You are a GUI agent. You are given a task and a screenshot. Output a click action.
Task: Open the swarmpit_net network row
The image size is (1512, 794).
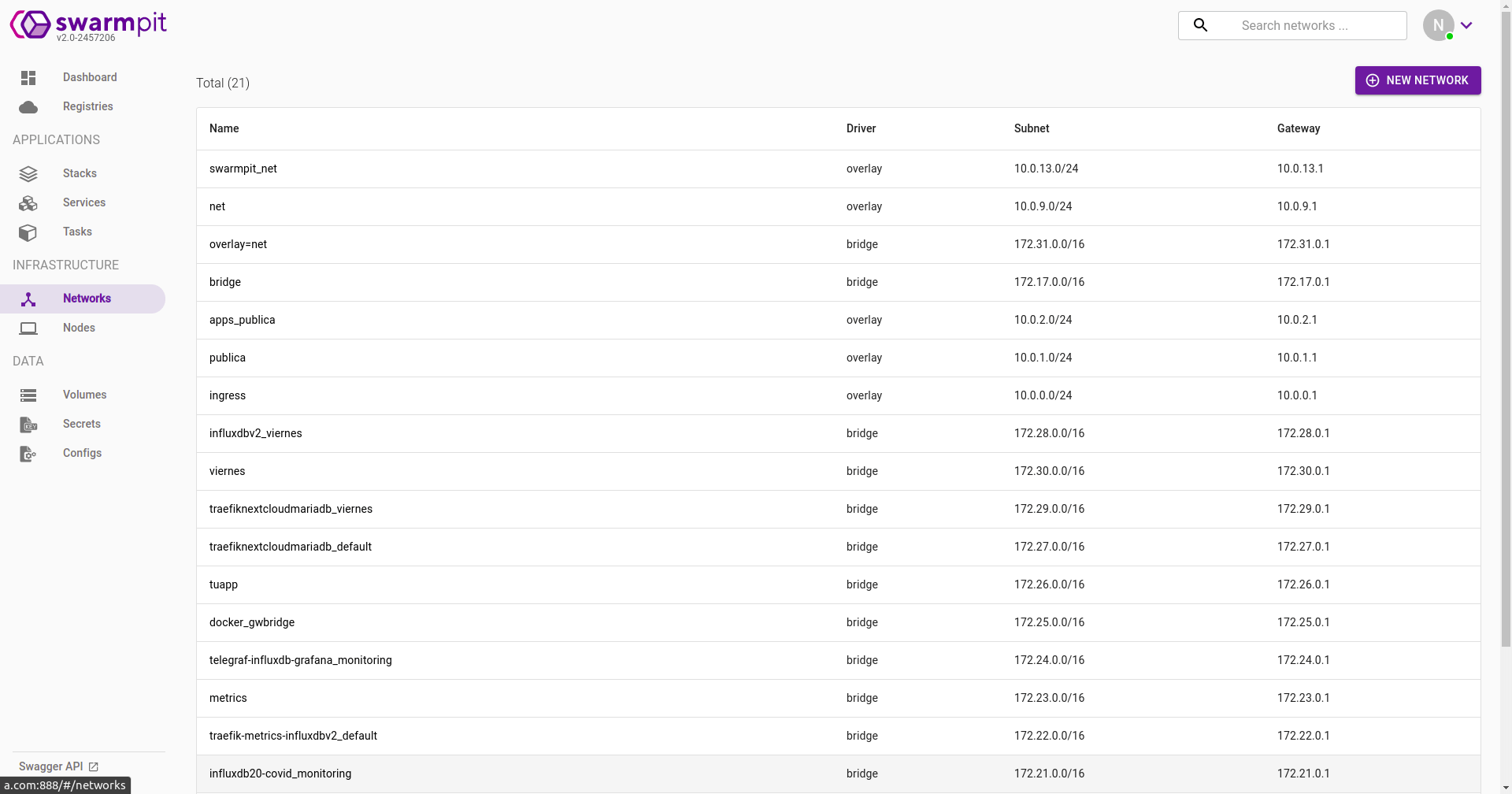pyautogui.click(x=838, y=169)
